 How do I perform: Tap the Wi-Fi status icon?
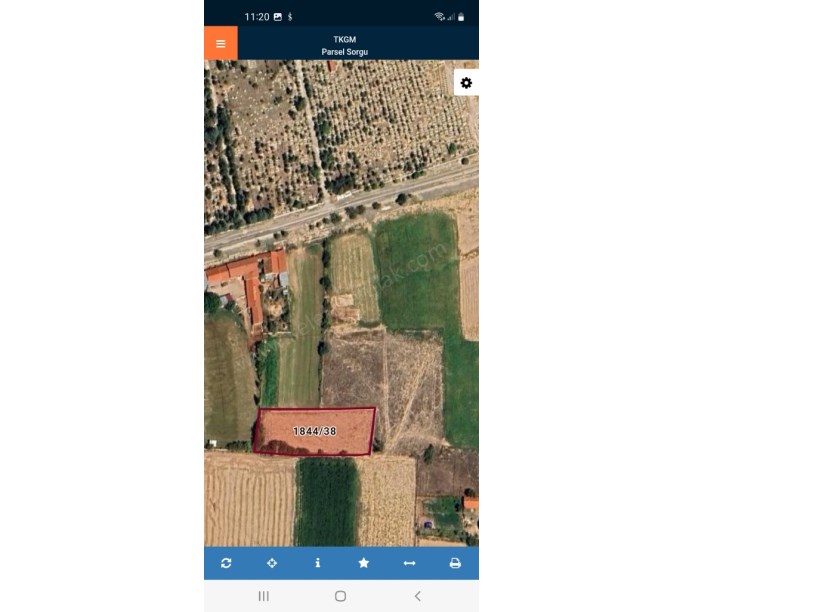click(440, 17)
